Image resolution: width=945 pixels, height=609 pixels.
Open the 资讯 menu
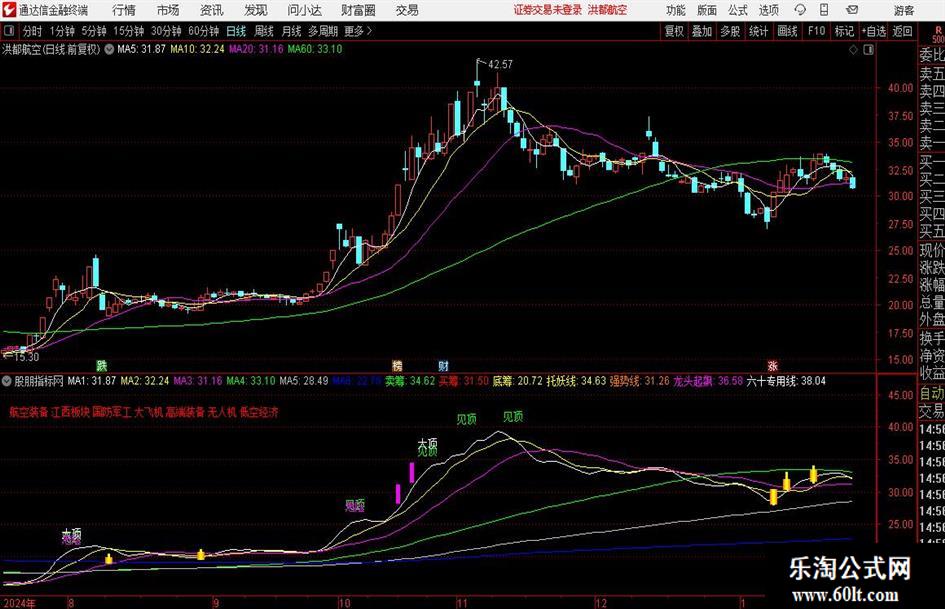212,10
